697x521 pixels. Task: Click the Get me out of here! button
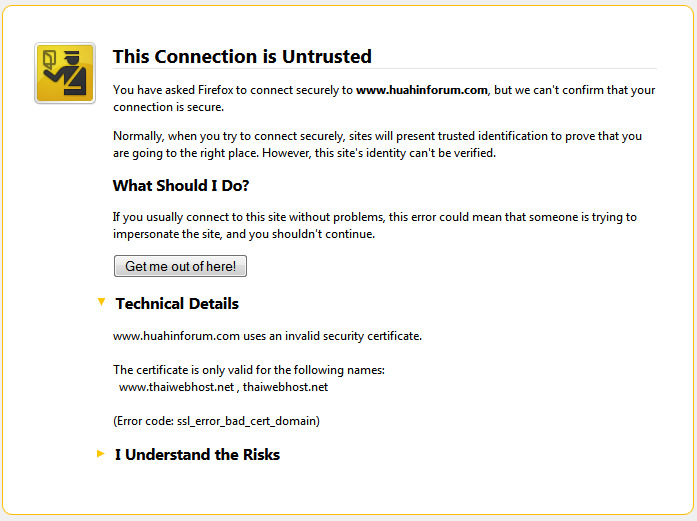click(180, 266)
